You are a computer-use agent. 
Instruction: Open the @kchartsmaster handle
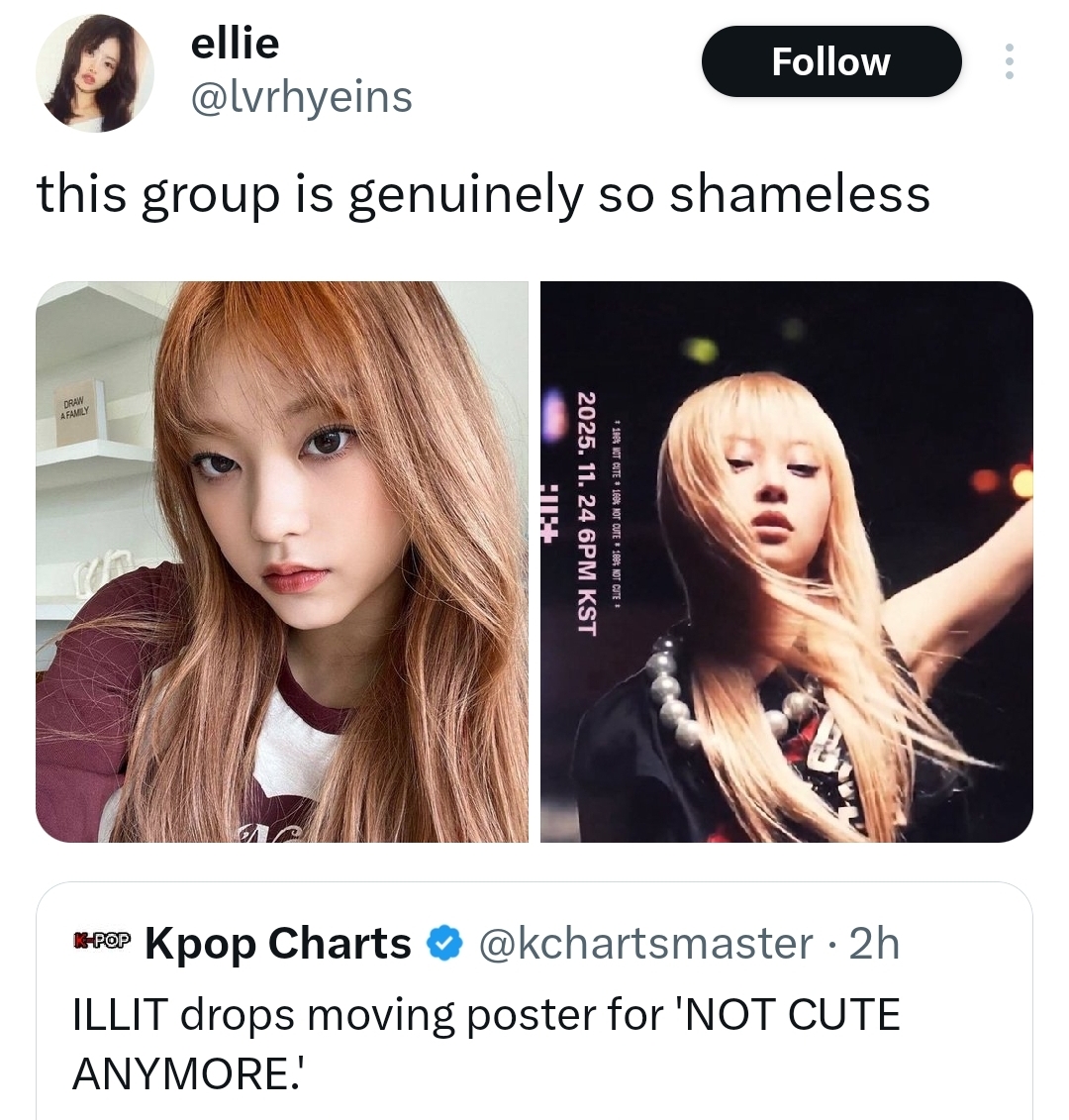point(645,943)
